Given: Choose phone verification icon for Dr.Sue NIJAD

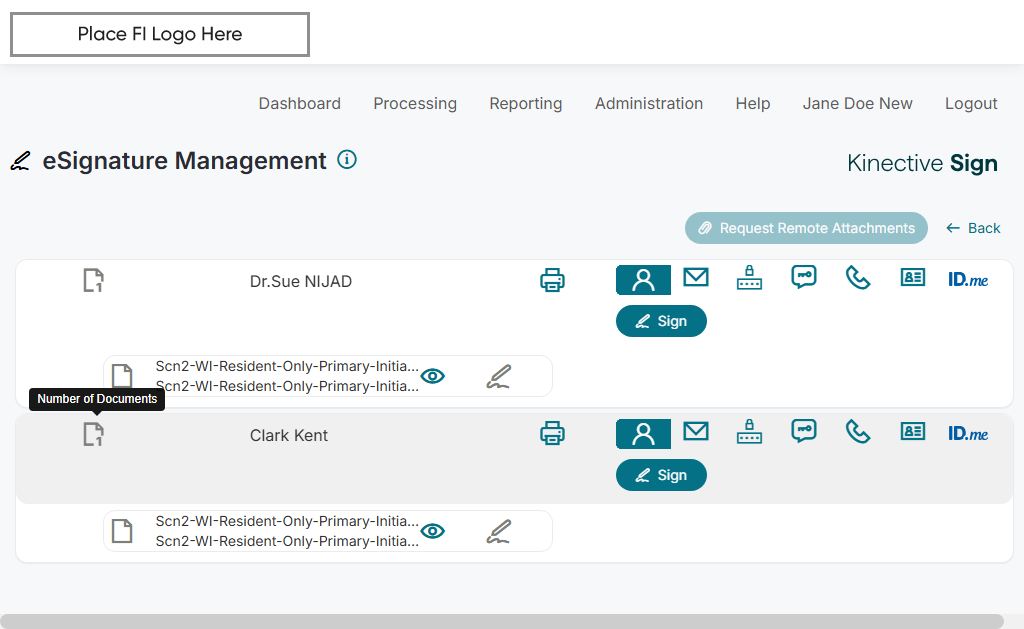Looking at the screenshot, I should click(x=858, y=278).
